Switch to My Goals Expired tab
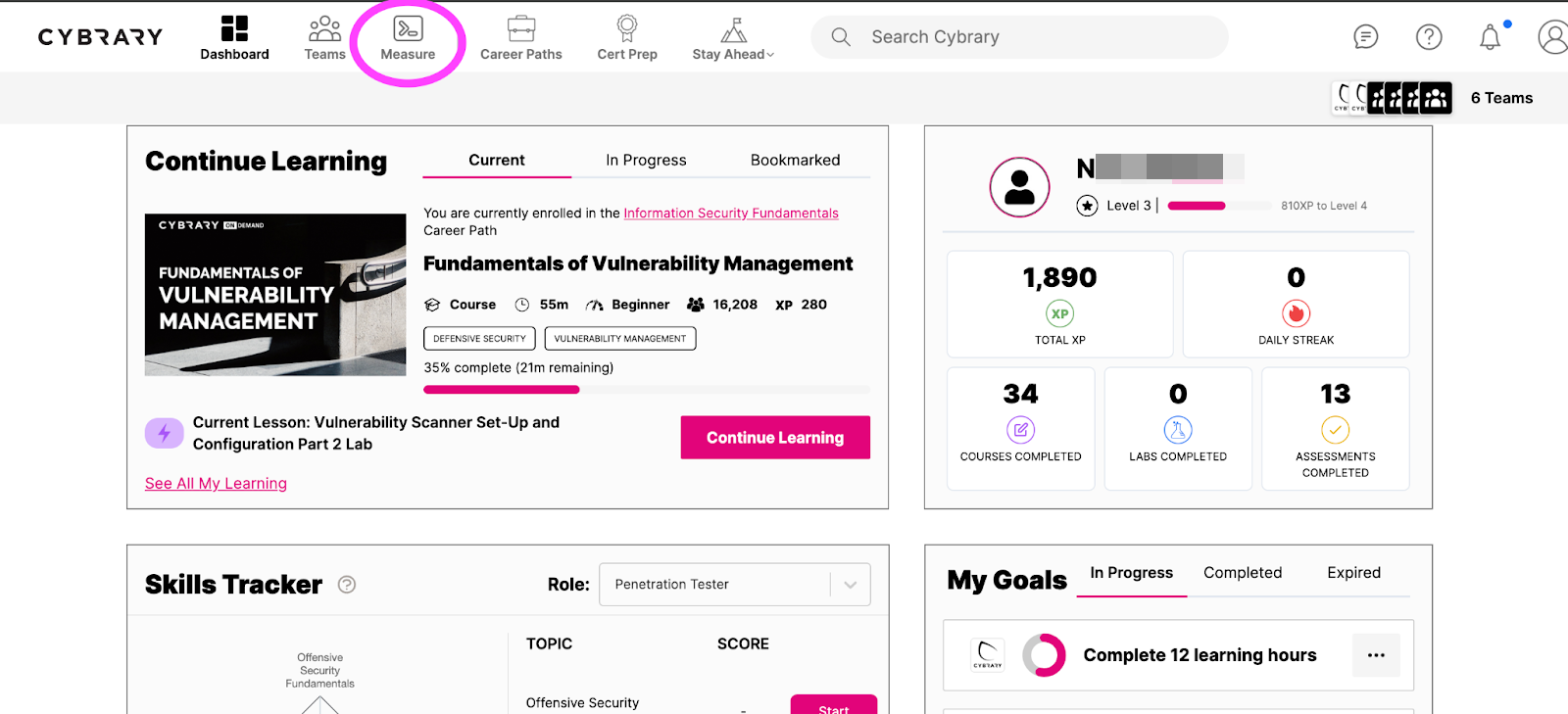 point(1353,573)
